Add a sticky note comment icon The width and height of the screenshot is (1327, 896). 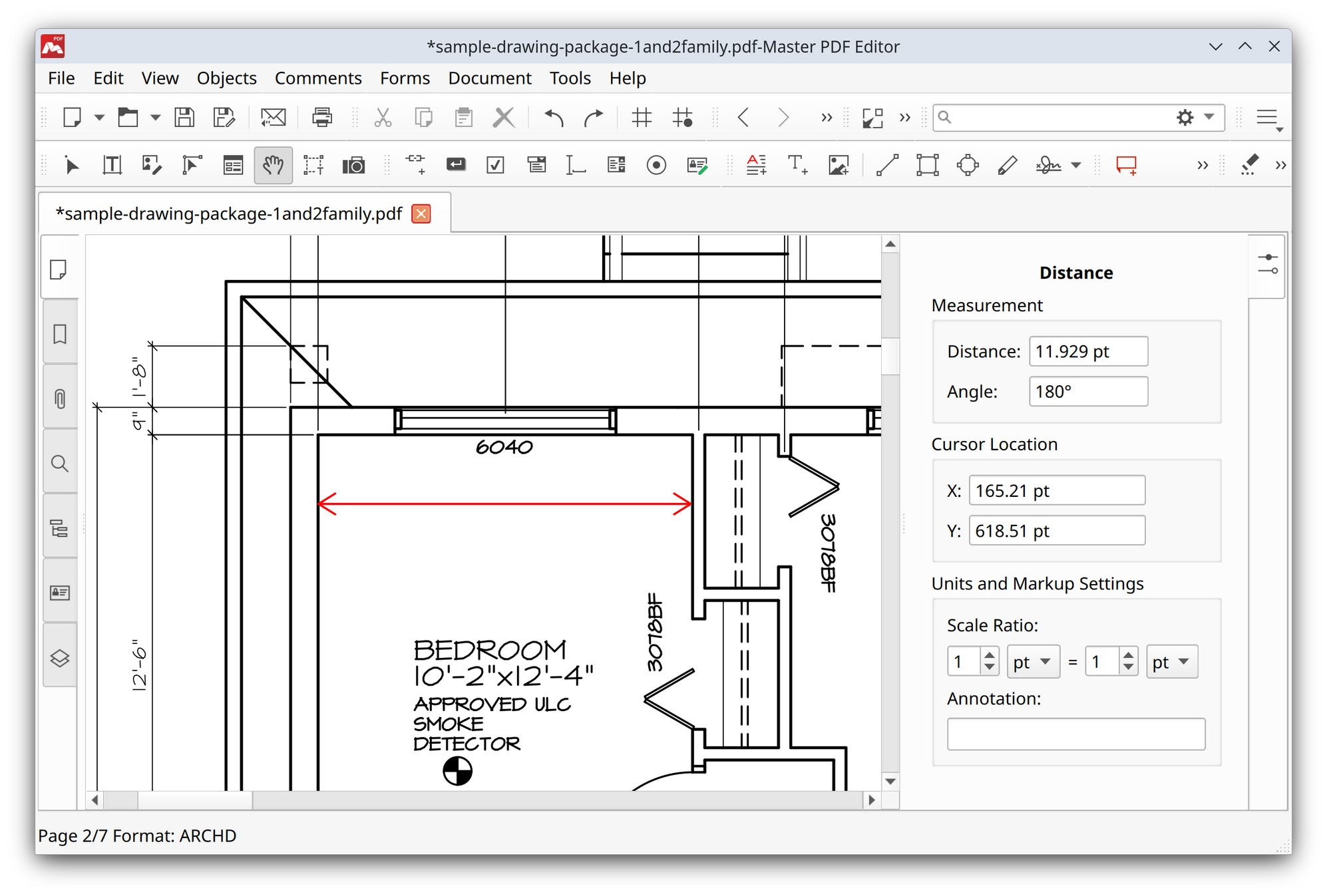[x=1126, y=165]
